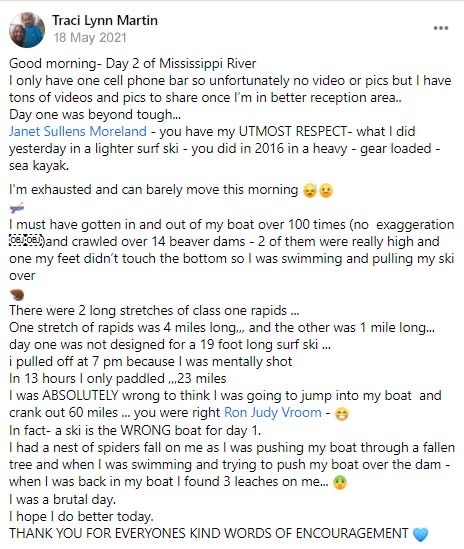Image resolution: width=464 pixels, height=549 pixels.
Task: Click the 'I was a brutal day.' sentence
Action: 62,499
